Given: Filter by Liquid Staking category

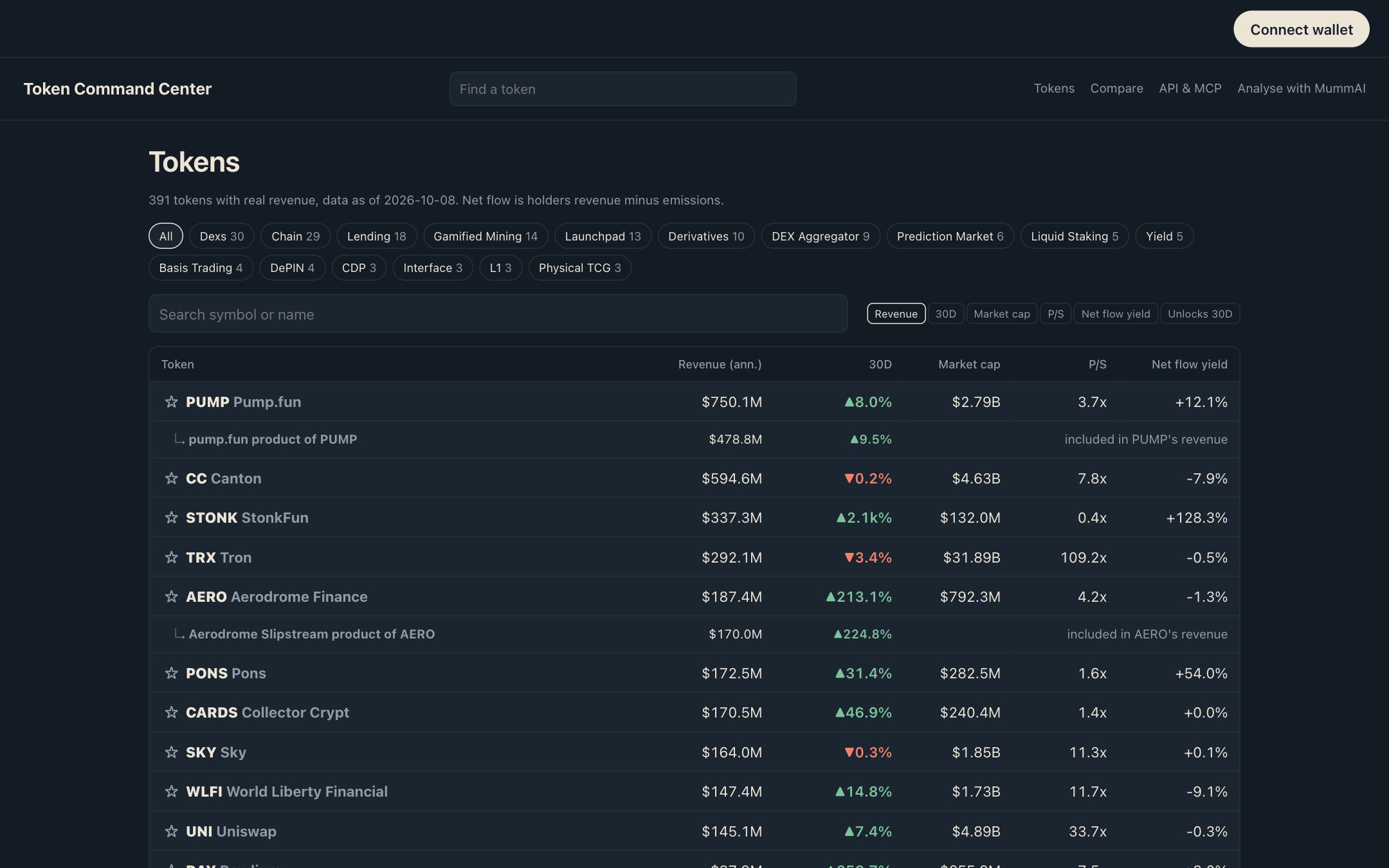Looking at the screenshot, I should (1075, 236).
